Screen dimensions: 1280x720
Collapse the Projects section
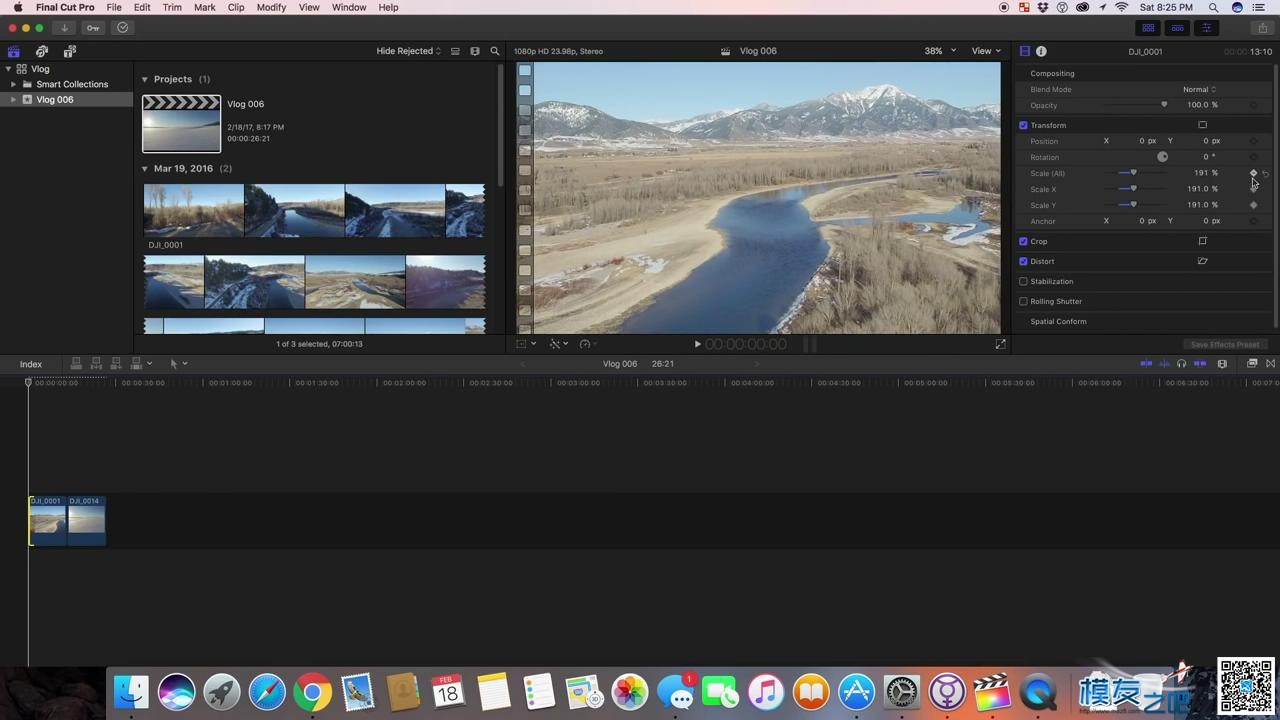pos(145,79)
